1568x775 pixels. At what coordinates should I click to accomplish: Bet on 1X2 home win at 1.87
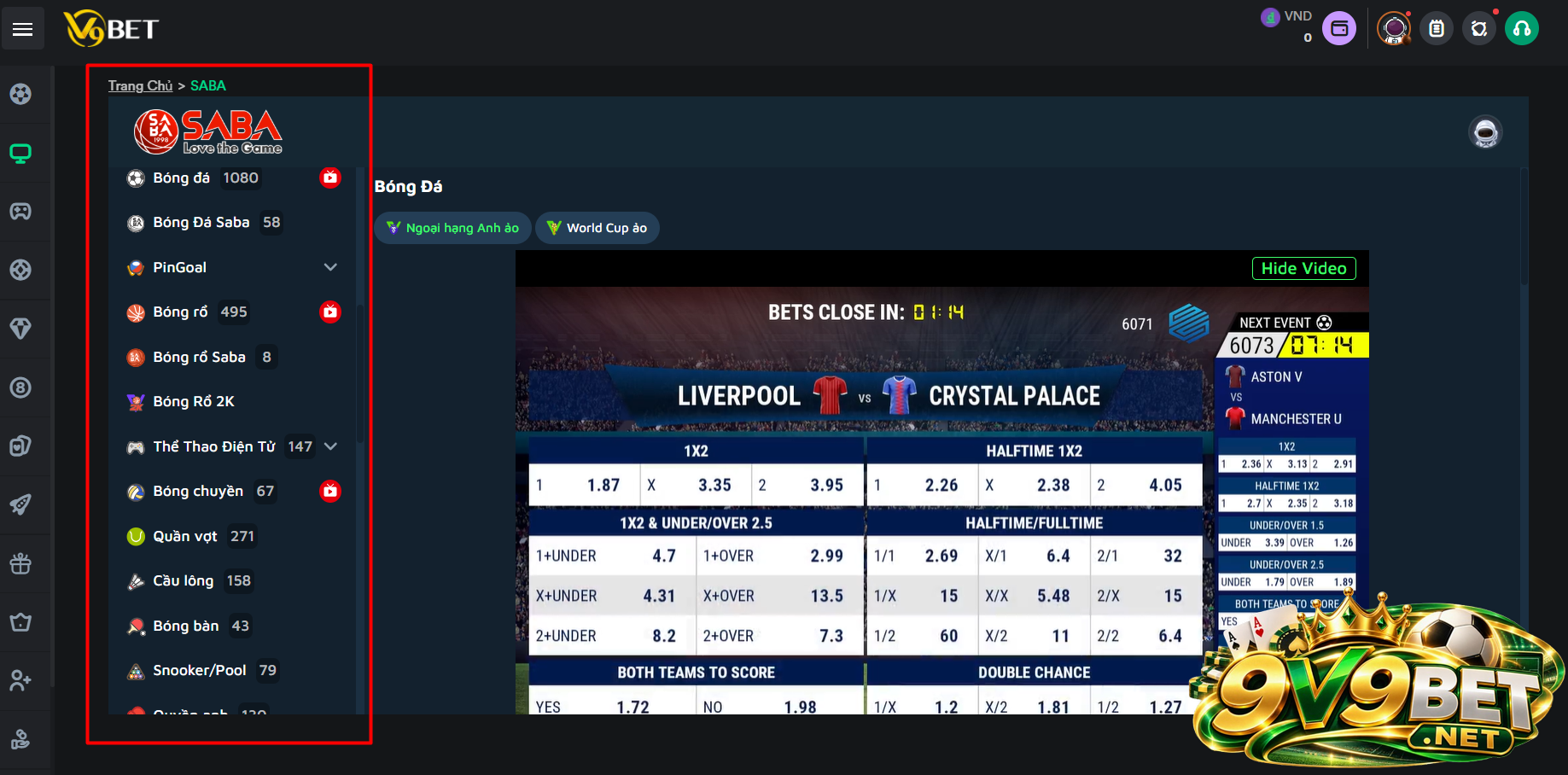tap(585, 485)
